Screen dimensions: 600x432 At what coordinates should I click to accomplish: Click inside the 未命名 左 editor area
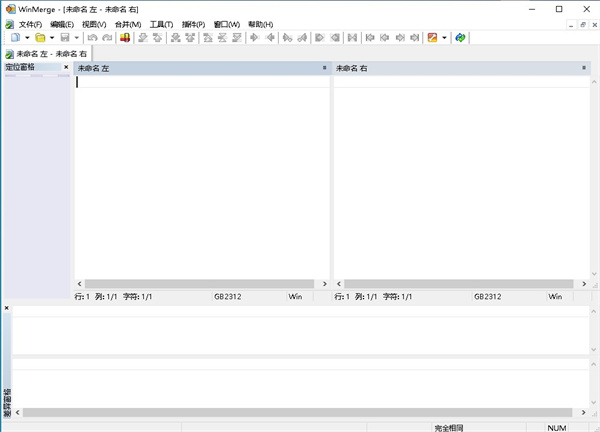tap(200, 180)
